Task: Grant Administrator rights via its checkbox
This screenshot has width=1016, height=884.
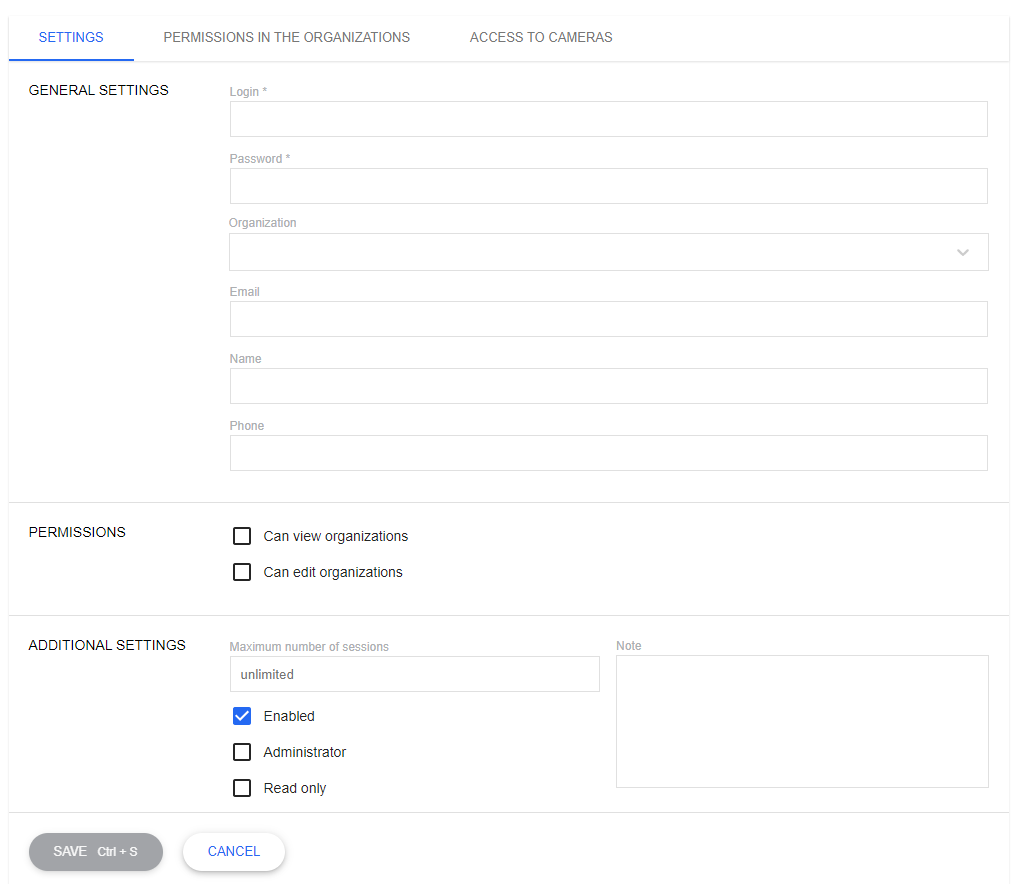Action: [x=241, y=751]
